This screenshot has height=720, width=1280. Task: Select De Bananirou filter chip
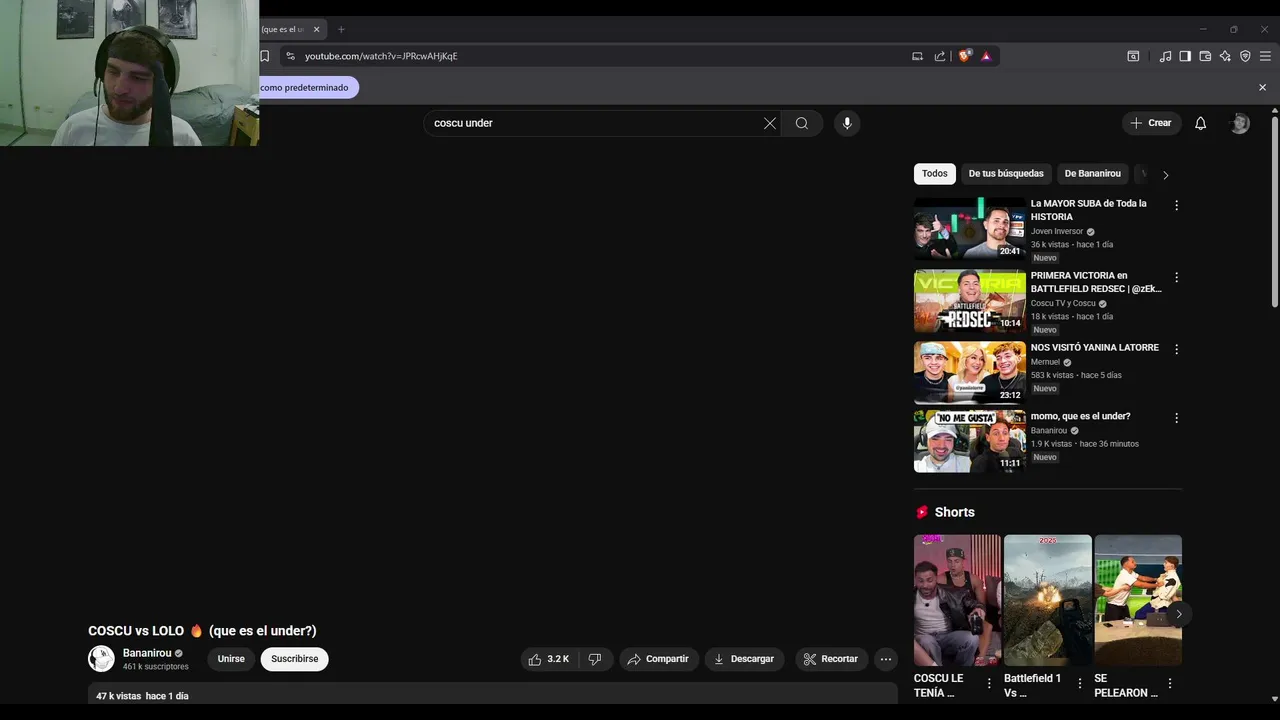coord(1093,174)
